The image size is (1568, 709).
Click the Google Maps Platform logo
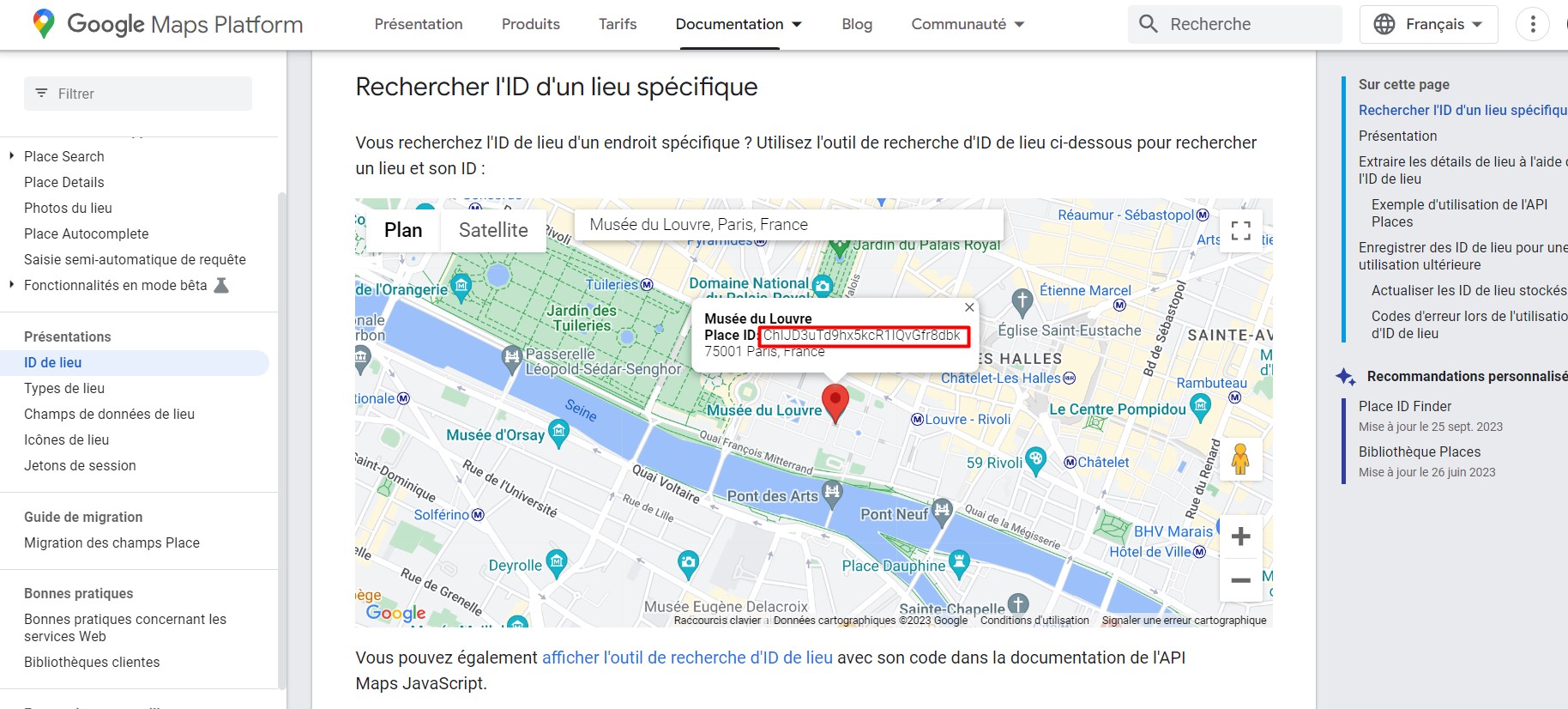[x=167, y=24]
